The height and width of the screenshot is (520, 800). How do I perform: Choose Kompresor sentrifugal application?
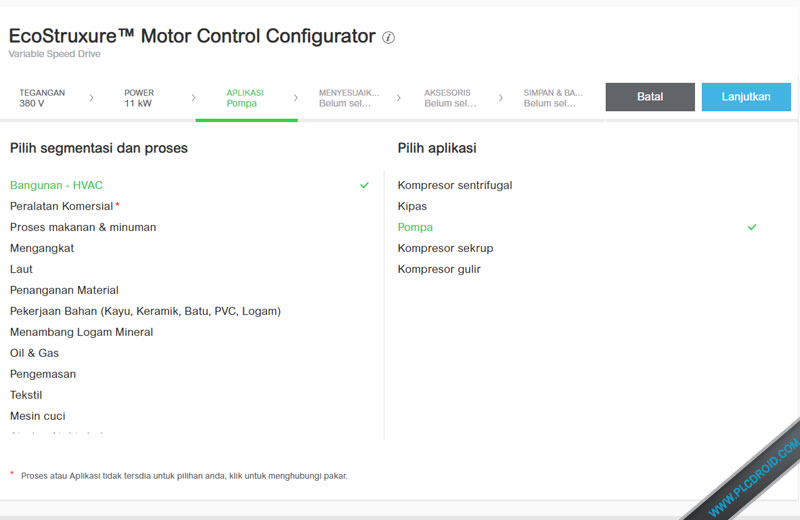coord(455,185)
